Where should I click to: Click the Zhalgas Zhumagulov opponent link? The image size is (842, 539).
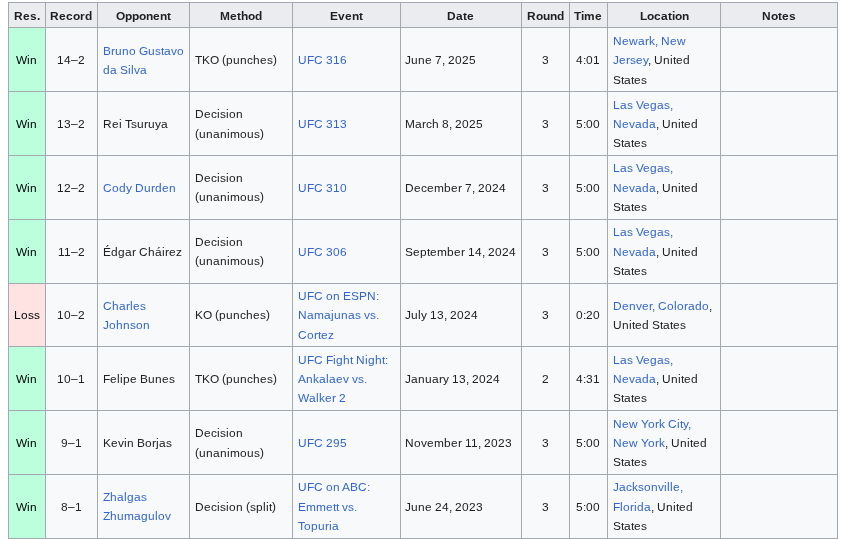(x=137, y=506)
